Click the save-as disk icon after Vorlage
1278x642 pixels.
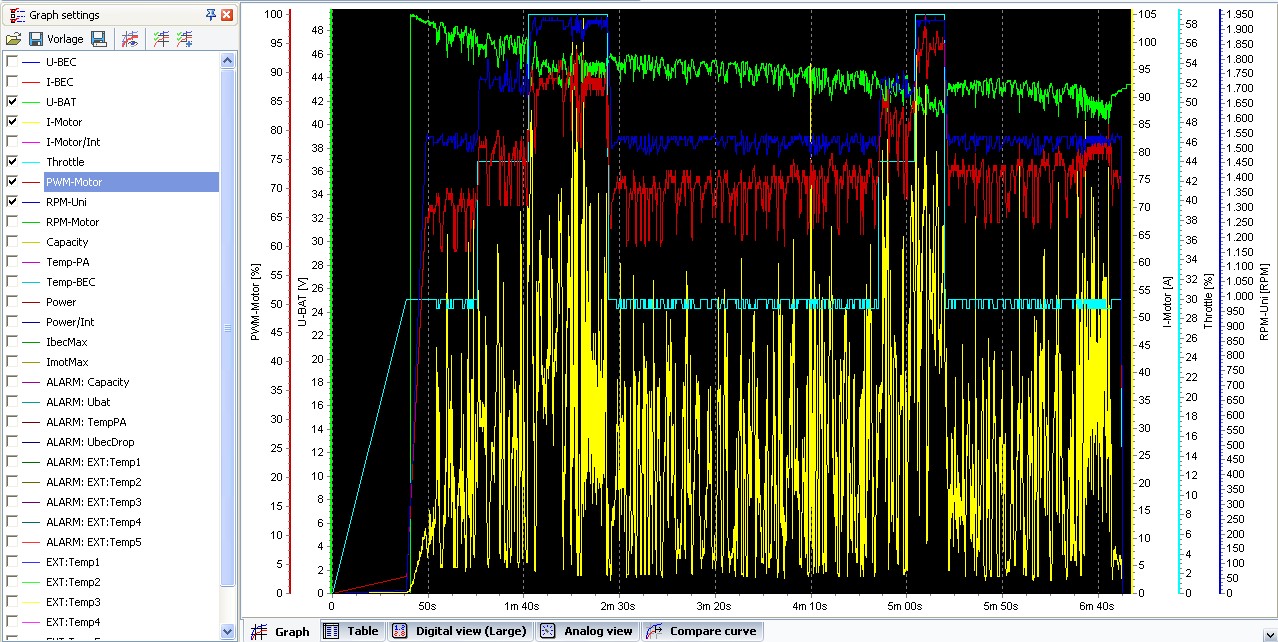(99, 39)
